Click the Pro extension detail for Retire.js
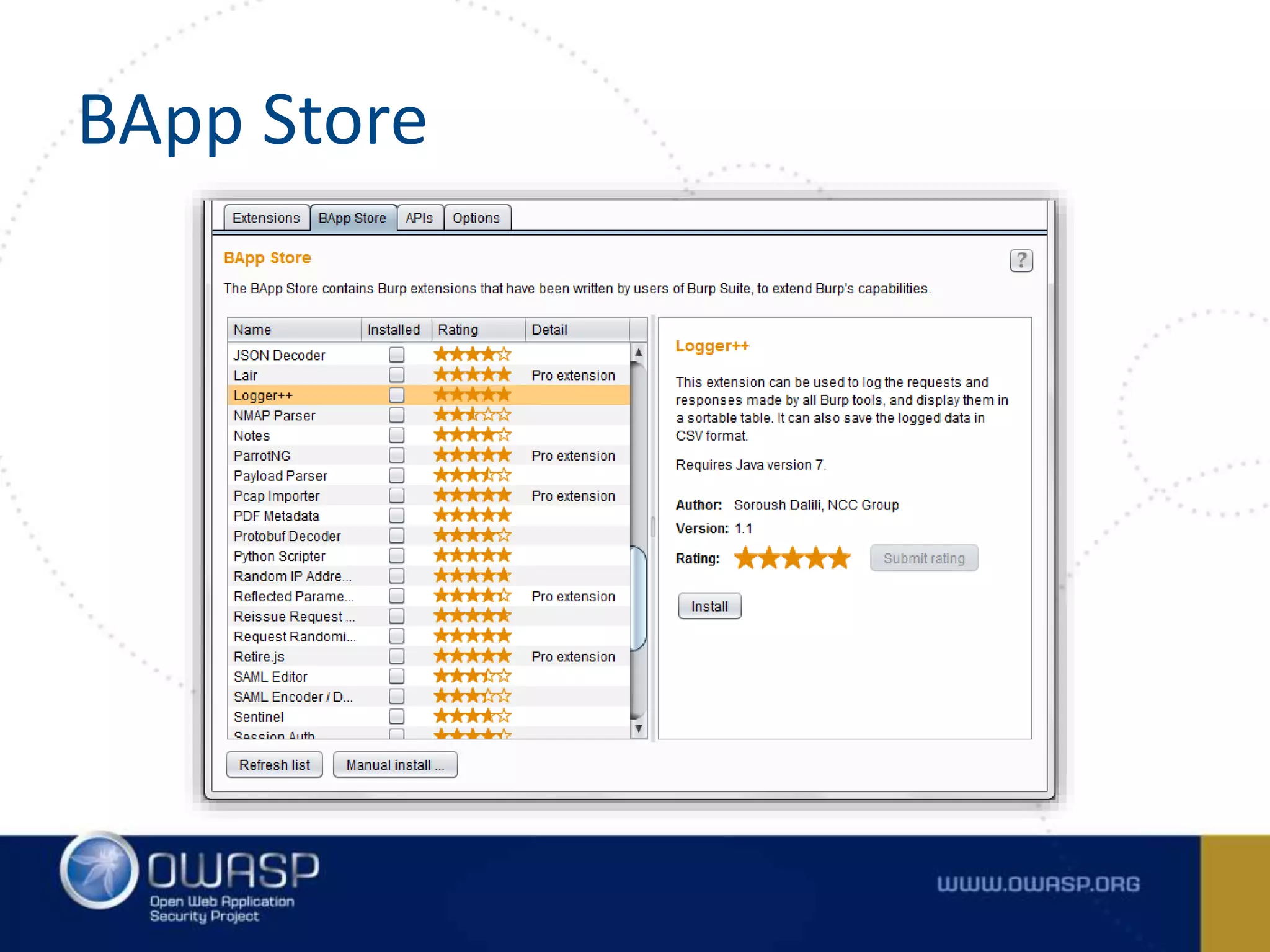 pyautogui.click(x=573, y=656)
